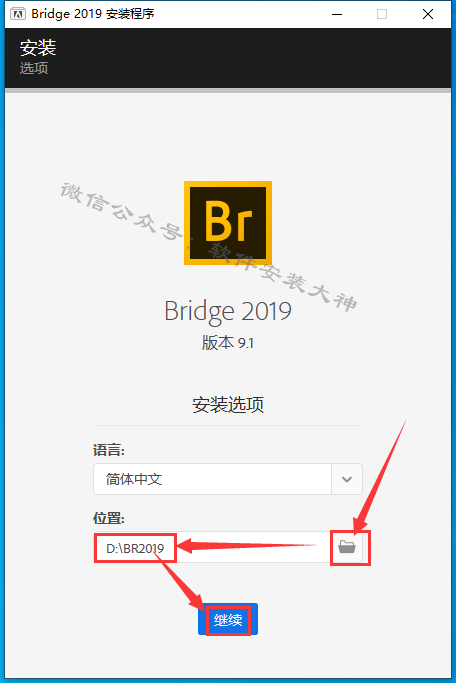Click the 语言: label
Screen dimensions: 456x683
coord(109,450)
